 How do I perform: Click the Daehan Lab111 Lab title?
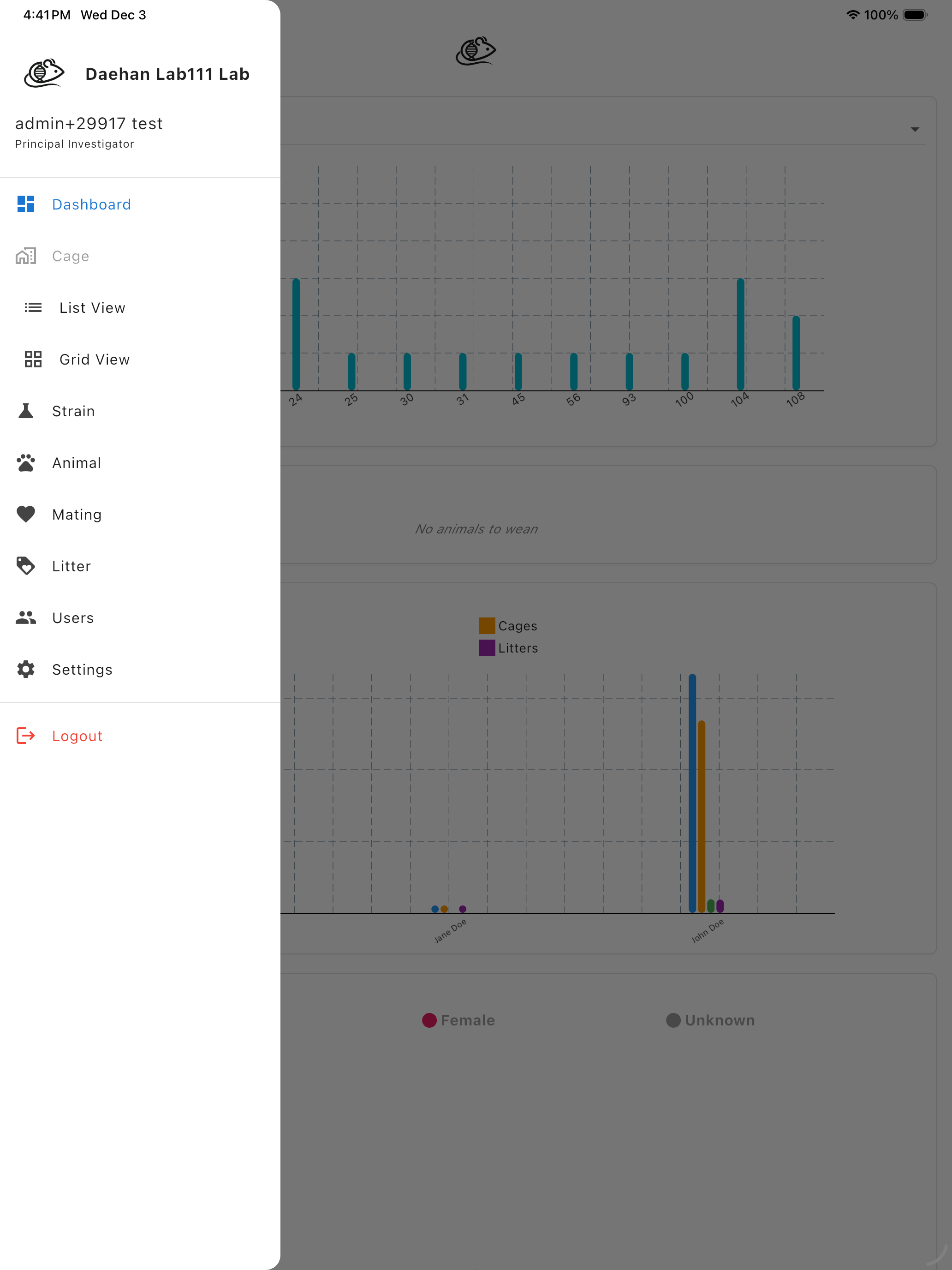[167, 74]
